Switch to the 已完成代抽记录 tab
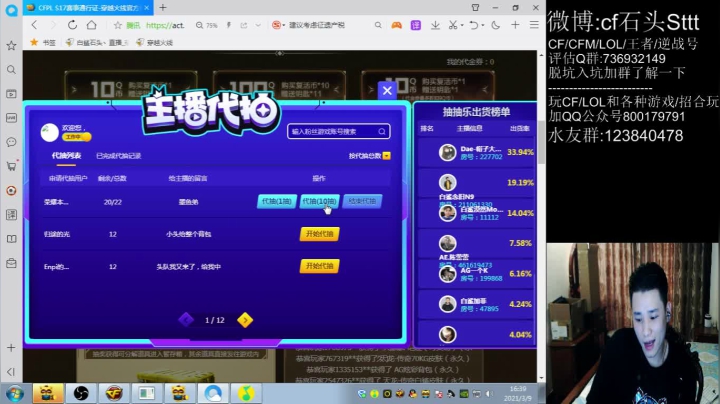The image size is (720, 404). pyautogui.click(x=118, y=156)
